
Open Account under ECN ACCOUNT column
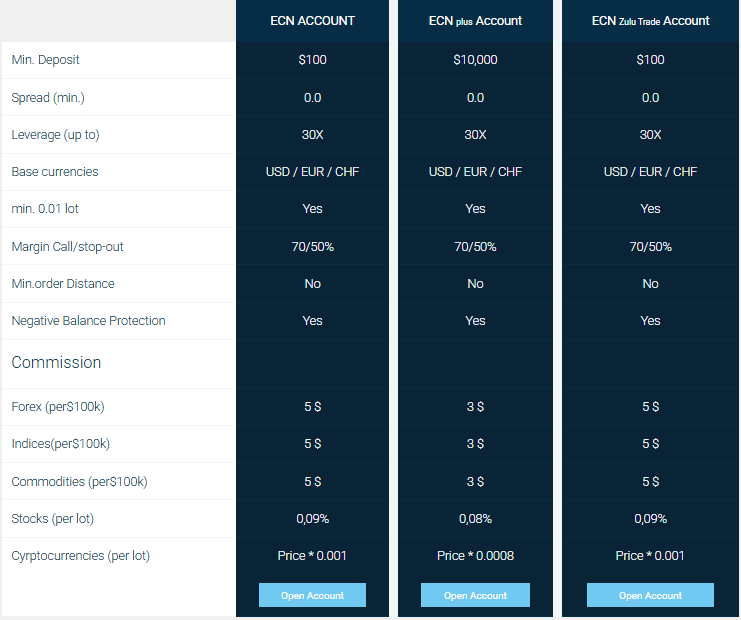[x=312, y=595]
